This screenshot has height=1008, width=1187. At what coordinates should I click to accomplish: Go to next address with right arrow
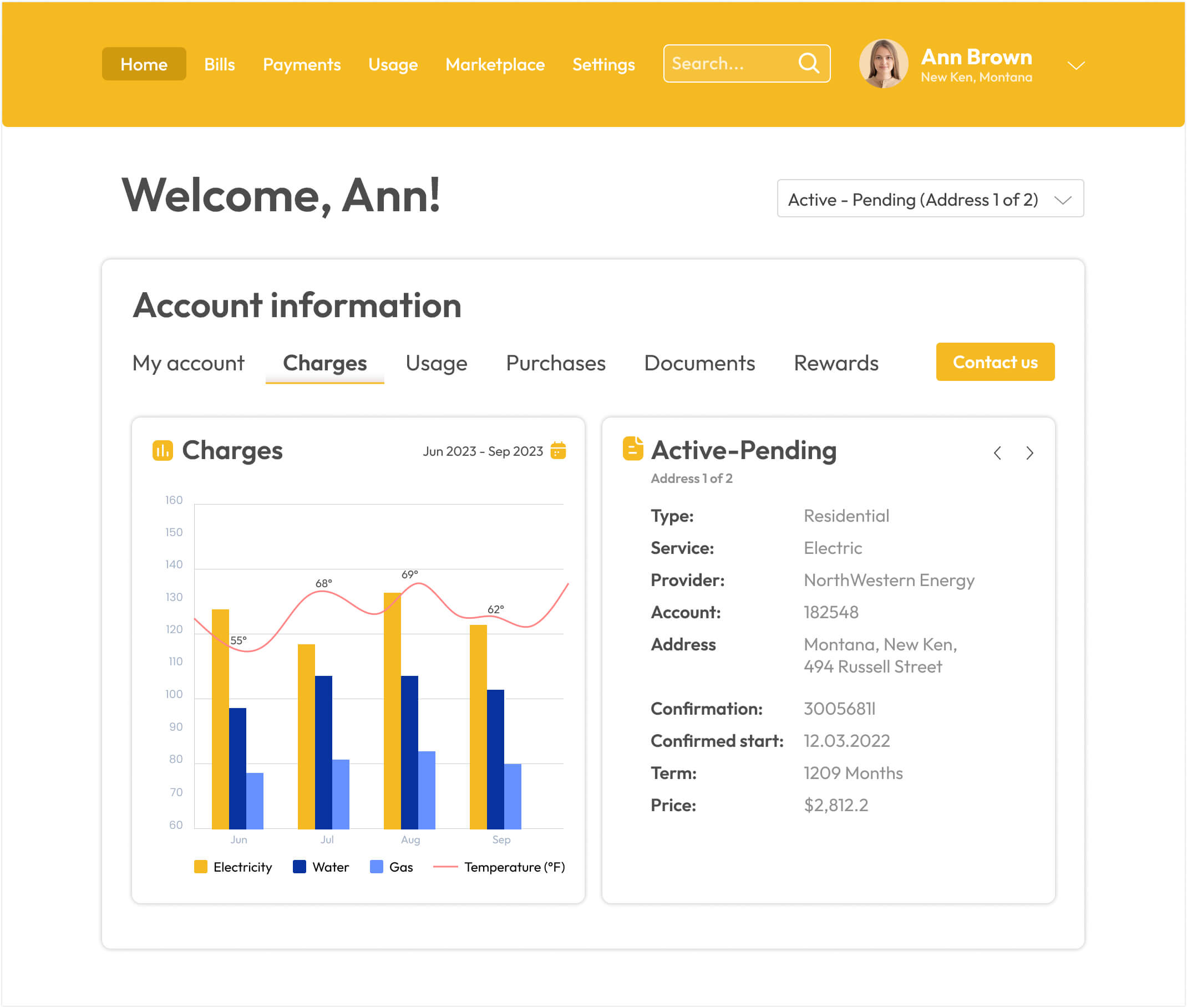1029,453
